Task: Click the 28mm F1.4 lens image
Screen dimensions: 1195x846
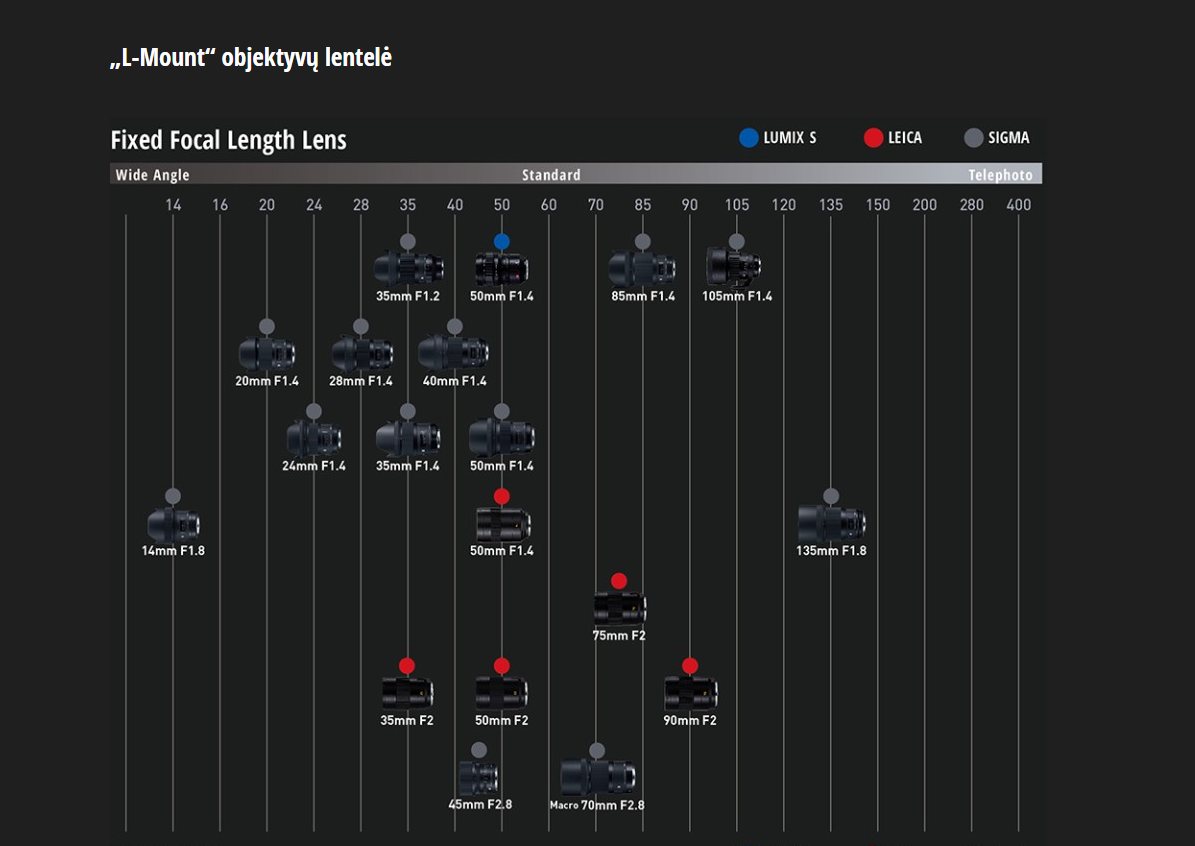Action: [362, 354]
